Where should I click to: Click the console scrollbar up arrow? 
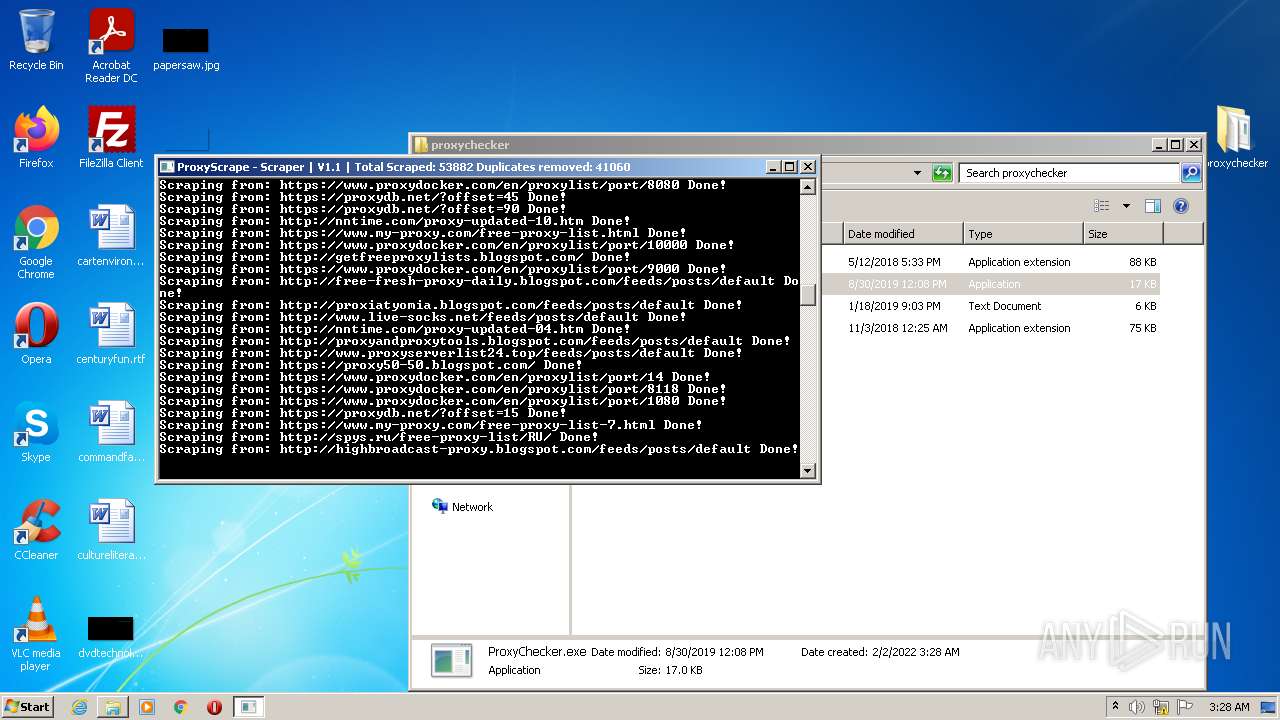[808, 187]
